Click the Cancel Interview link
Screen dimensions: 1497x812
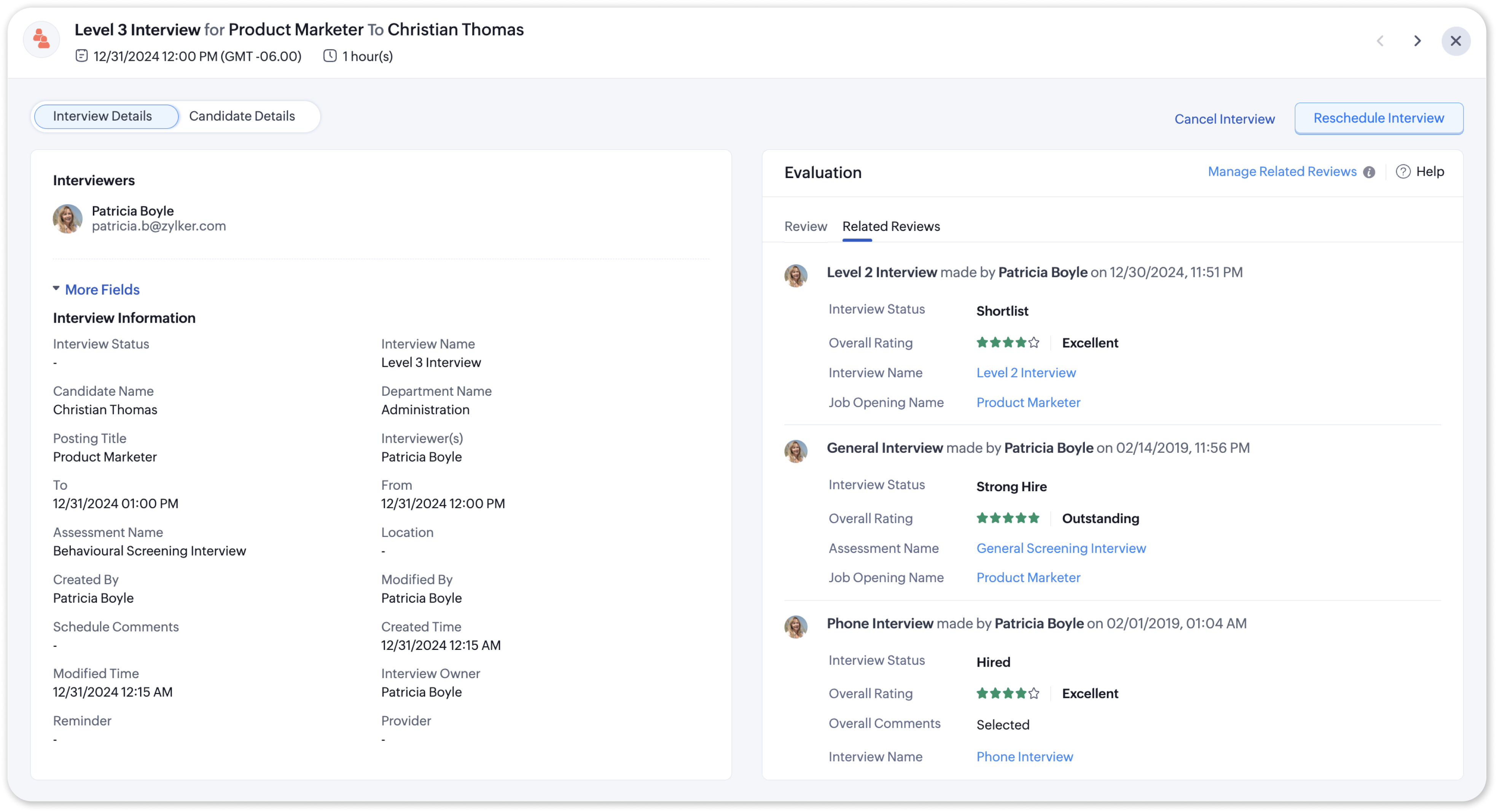point(1225,119)
